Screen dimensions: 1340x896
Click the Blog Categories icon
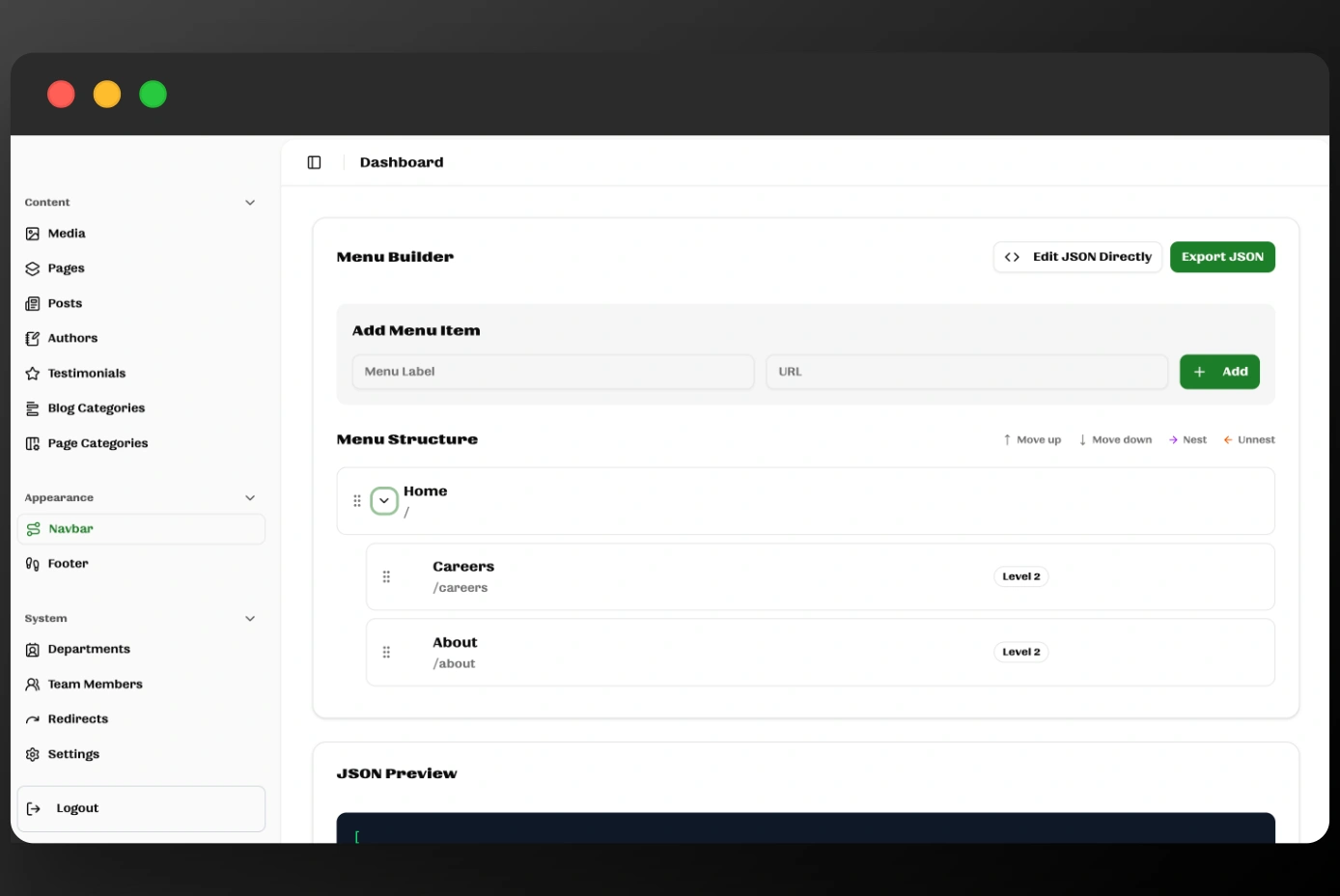click(x=33, y=408)
